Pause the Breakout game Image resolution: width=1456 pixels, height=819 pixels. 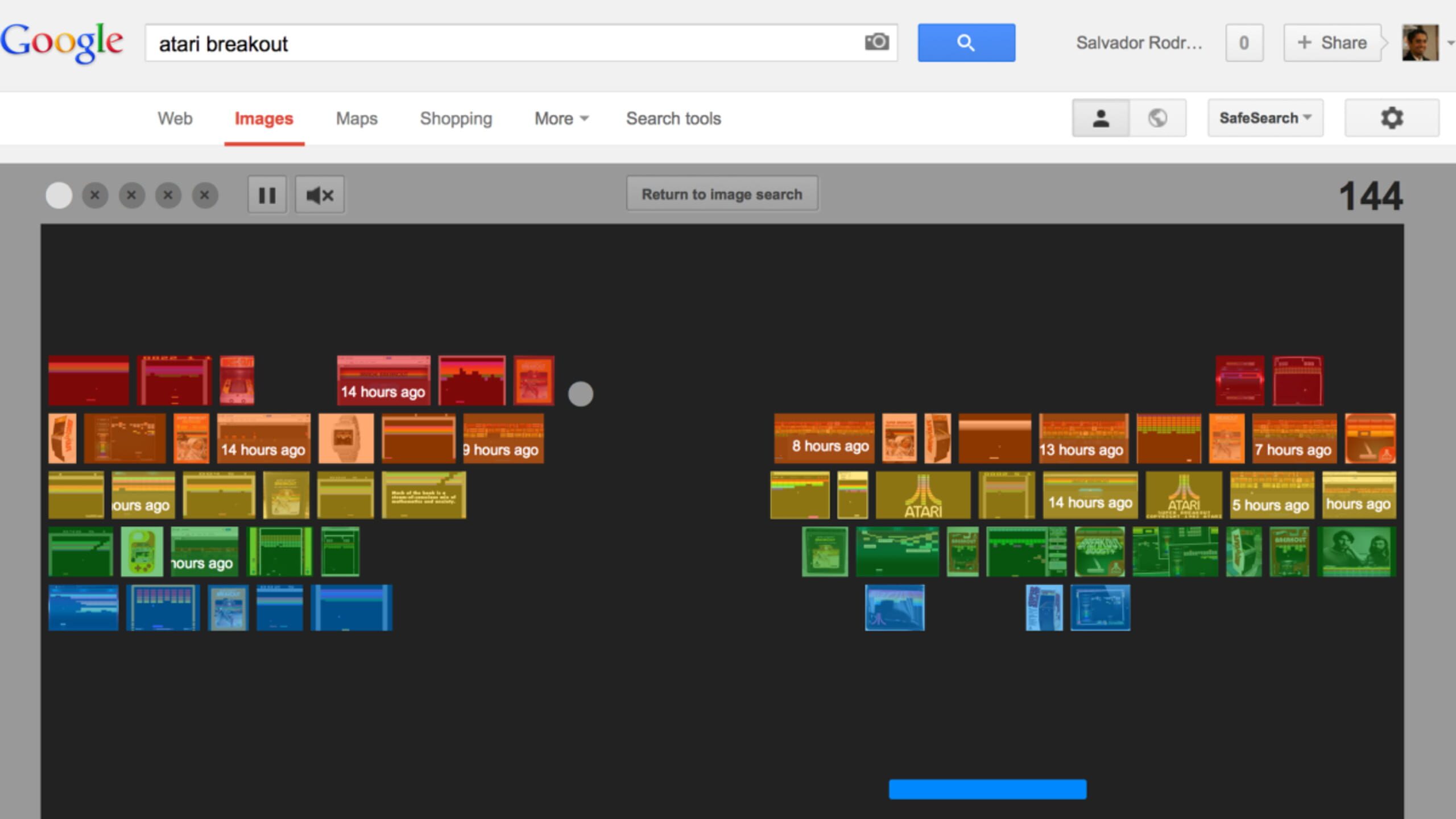(x=267, y=195)
